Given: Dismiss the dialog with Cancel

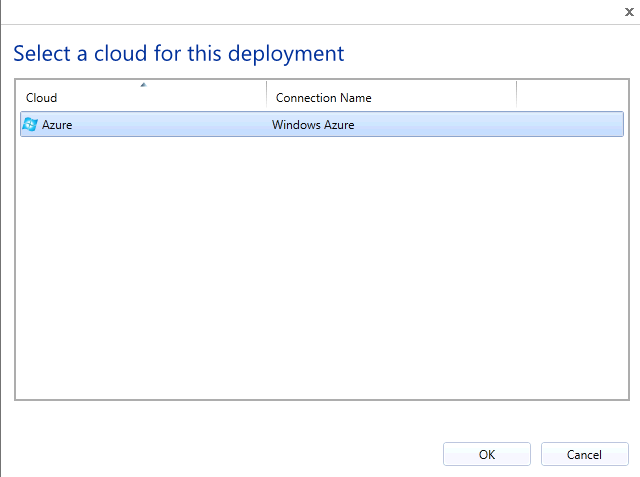Looking at the screenshot, I should click(584, 454).
